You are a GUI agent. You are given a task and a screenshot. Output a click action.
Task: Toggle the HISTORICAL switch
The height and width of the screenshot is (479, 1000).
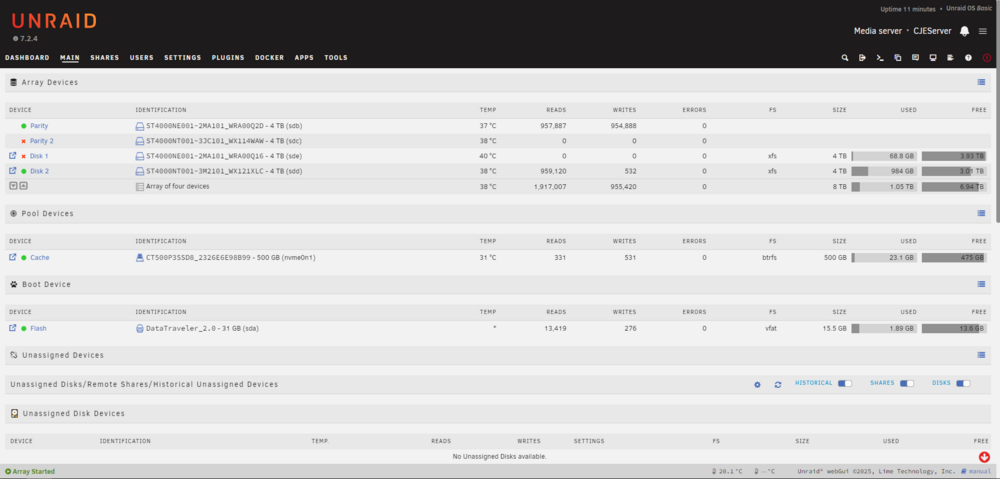pyautogui.click(x=844, y=383)
